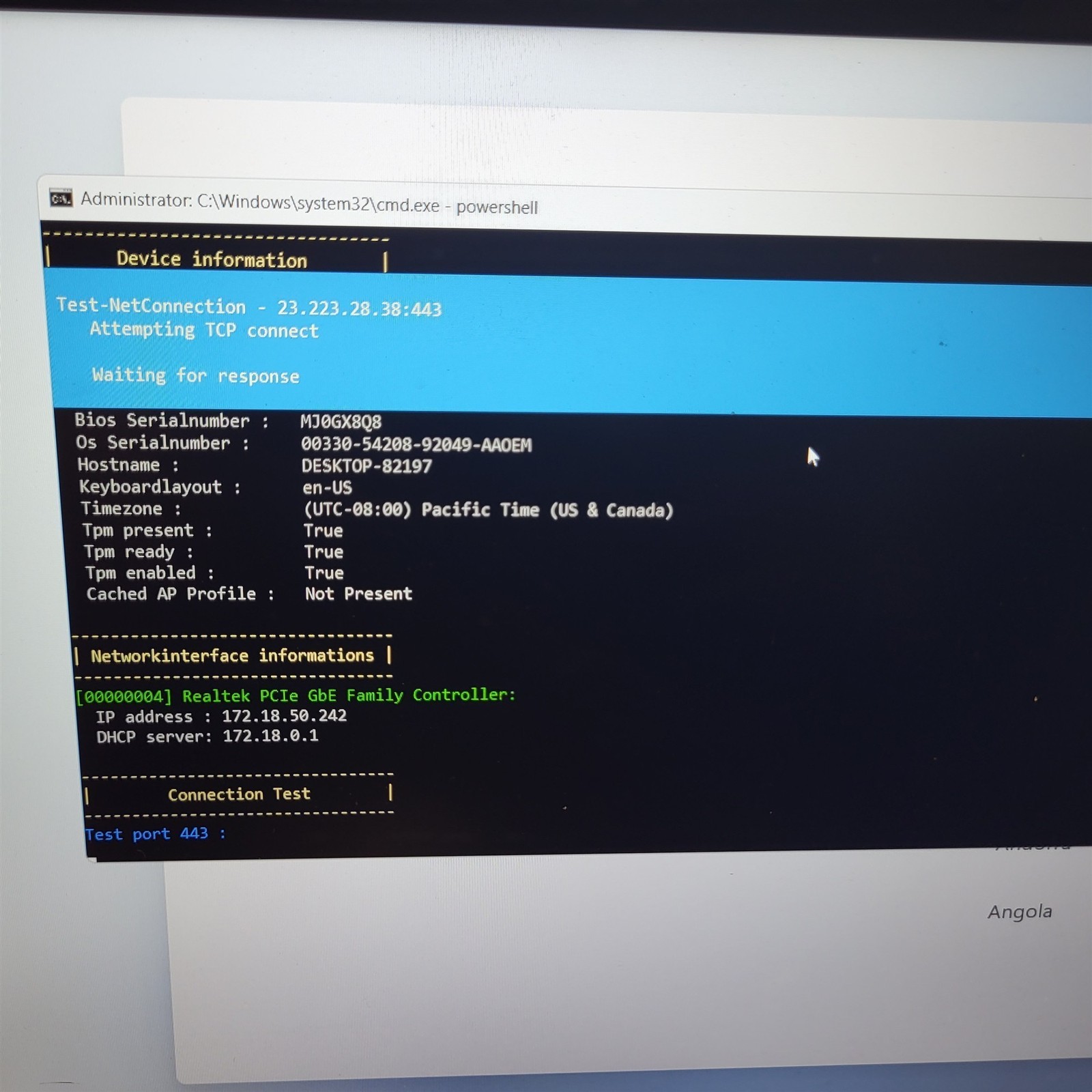The height and width of the screenshot is (1092, 1092).
Task: Select the keyboard layout value en-US
Action: tap(328, 487)
